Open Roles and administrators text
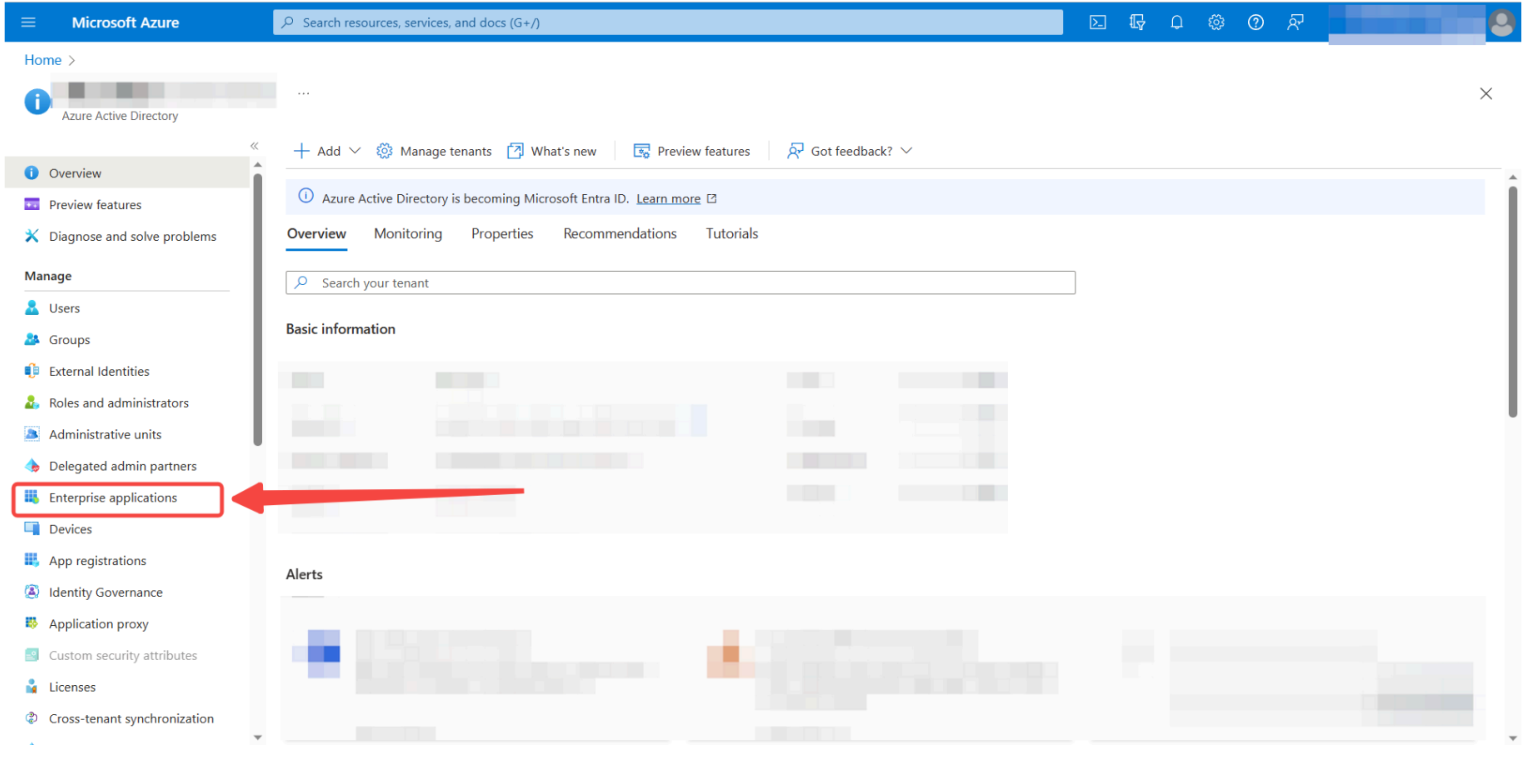 [119, 403]
